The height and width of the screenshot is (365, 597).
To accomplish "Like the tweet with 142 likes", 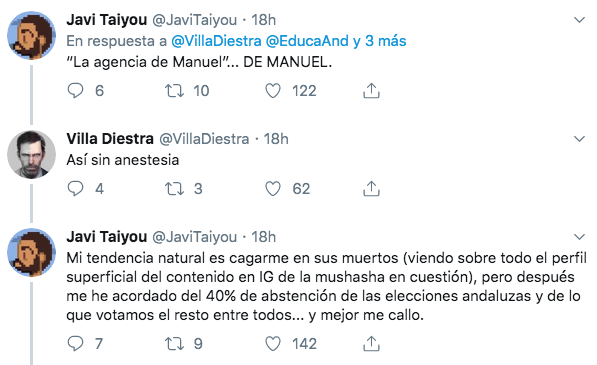I will (x=273, y=343).
